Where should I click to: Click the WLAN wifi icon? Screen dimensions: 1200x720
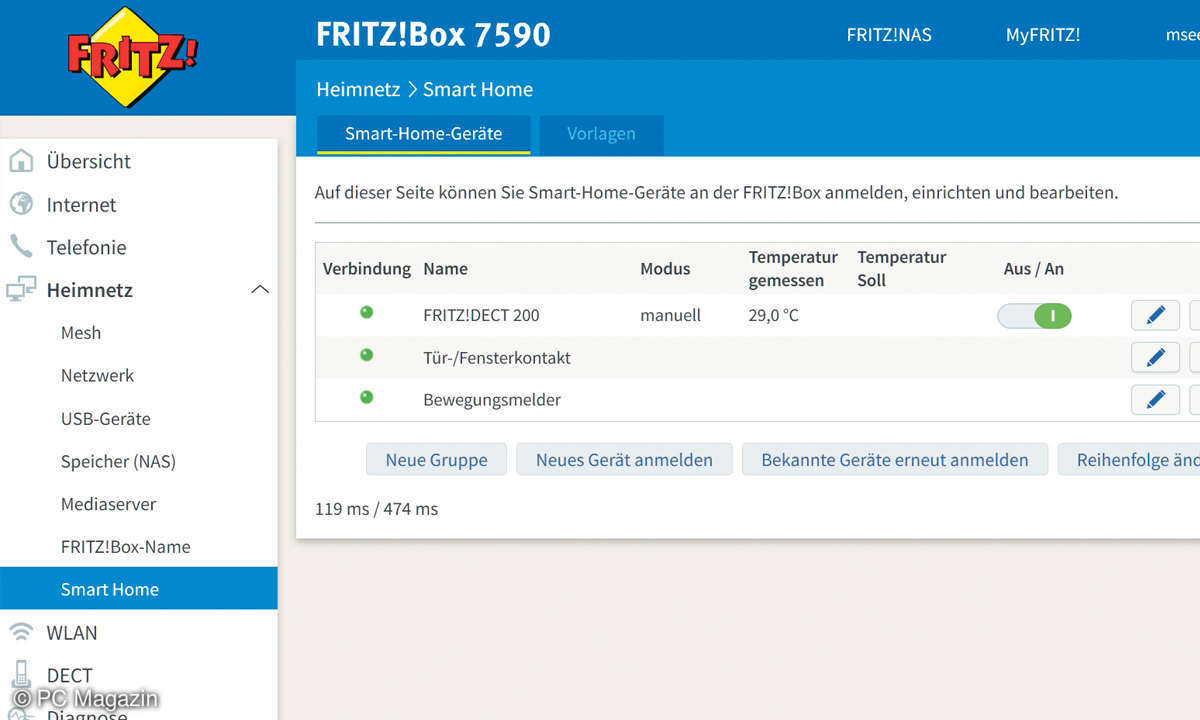click(x=21, y=632)
